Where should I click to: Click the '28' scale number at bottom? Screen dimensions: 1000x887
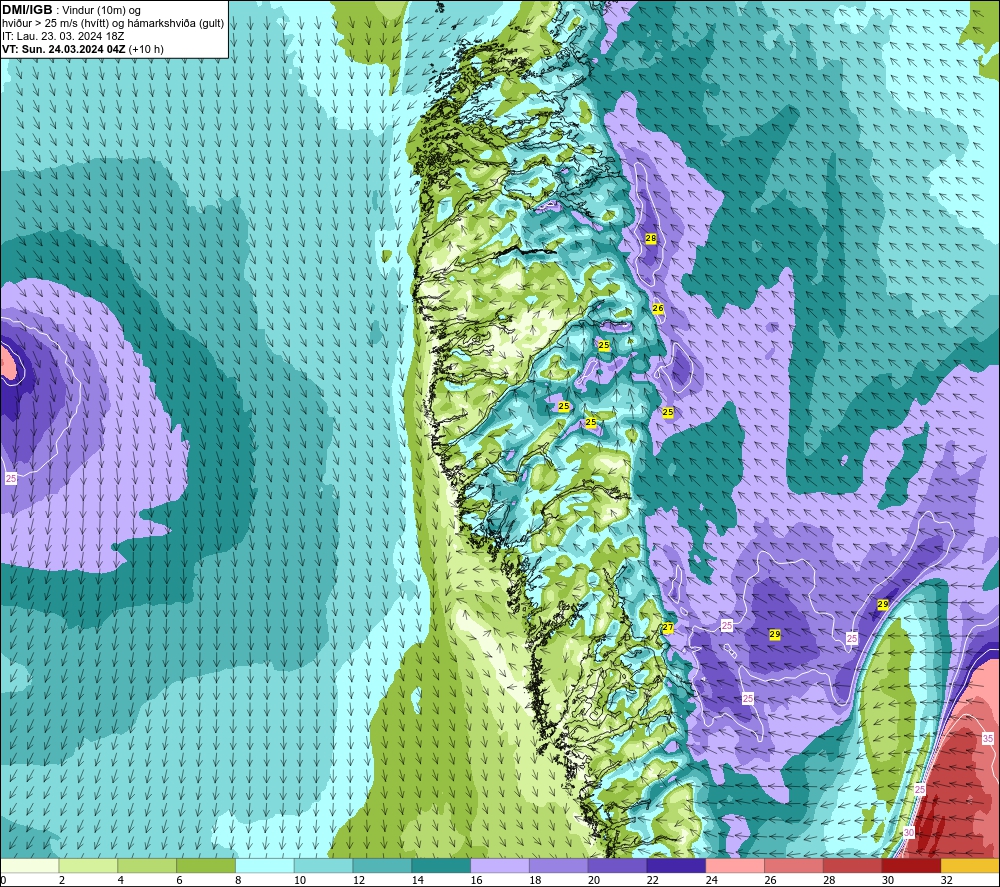pyautogui.click(x=829, y=880)
